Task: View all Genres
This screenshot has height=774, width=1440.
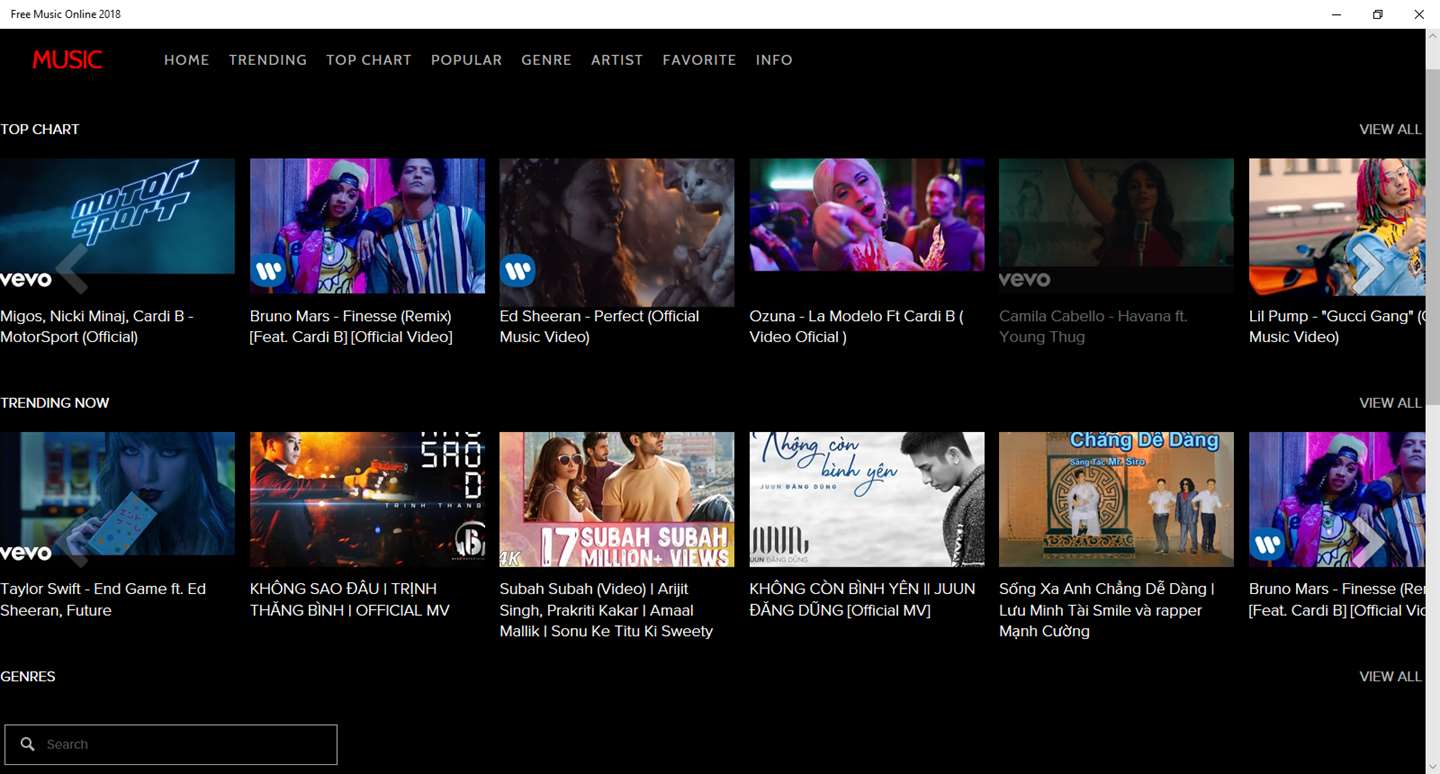Action: [x=1390, y=677]
